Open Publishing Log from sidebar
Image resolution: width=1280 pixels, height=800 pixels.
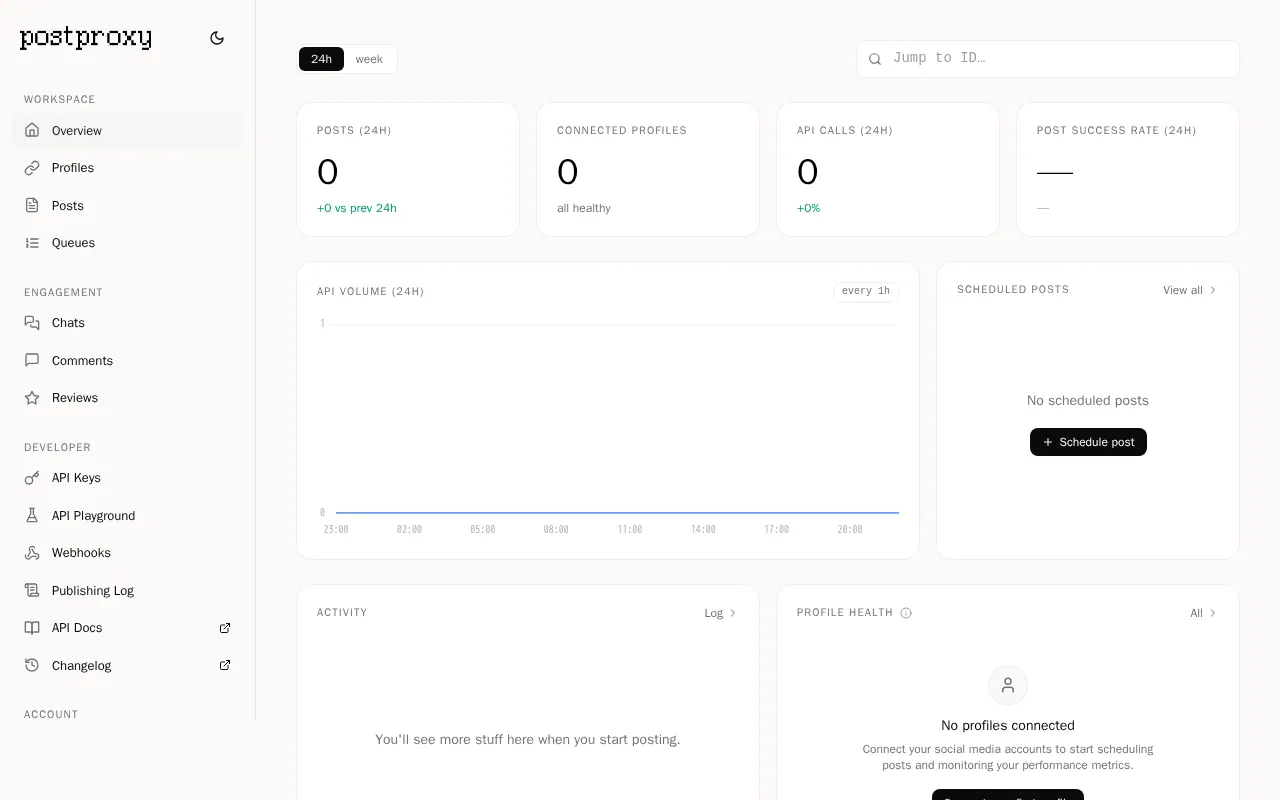tap(127, 590)
